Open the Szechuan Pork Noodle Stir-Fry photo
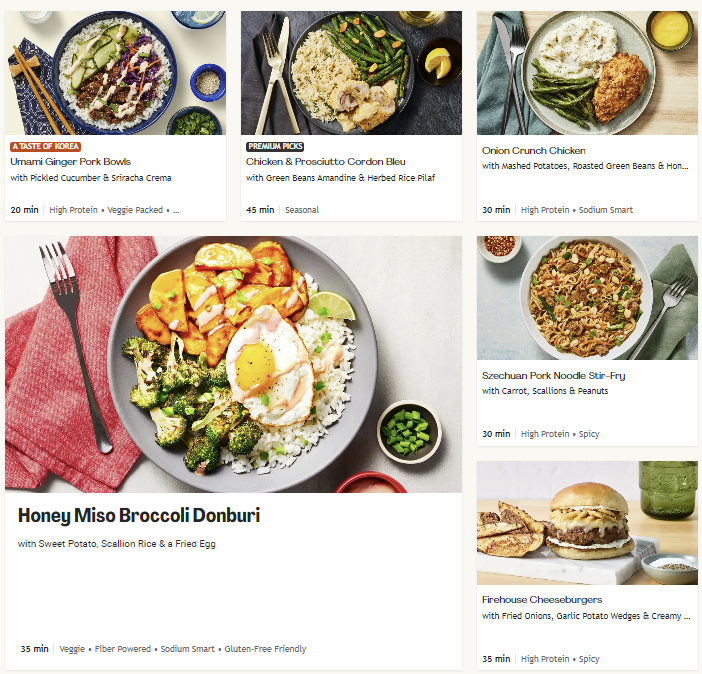Viewport: 702px width, 674px height. pos(587,298)
